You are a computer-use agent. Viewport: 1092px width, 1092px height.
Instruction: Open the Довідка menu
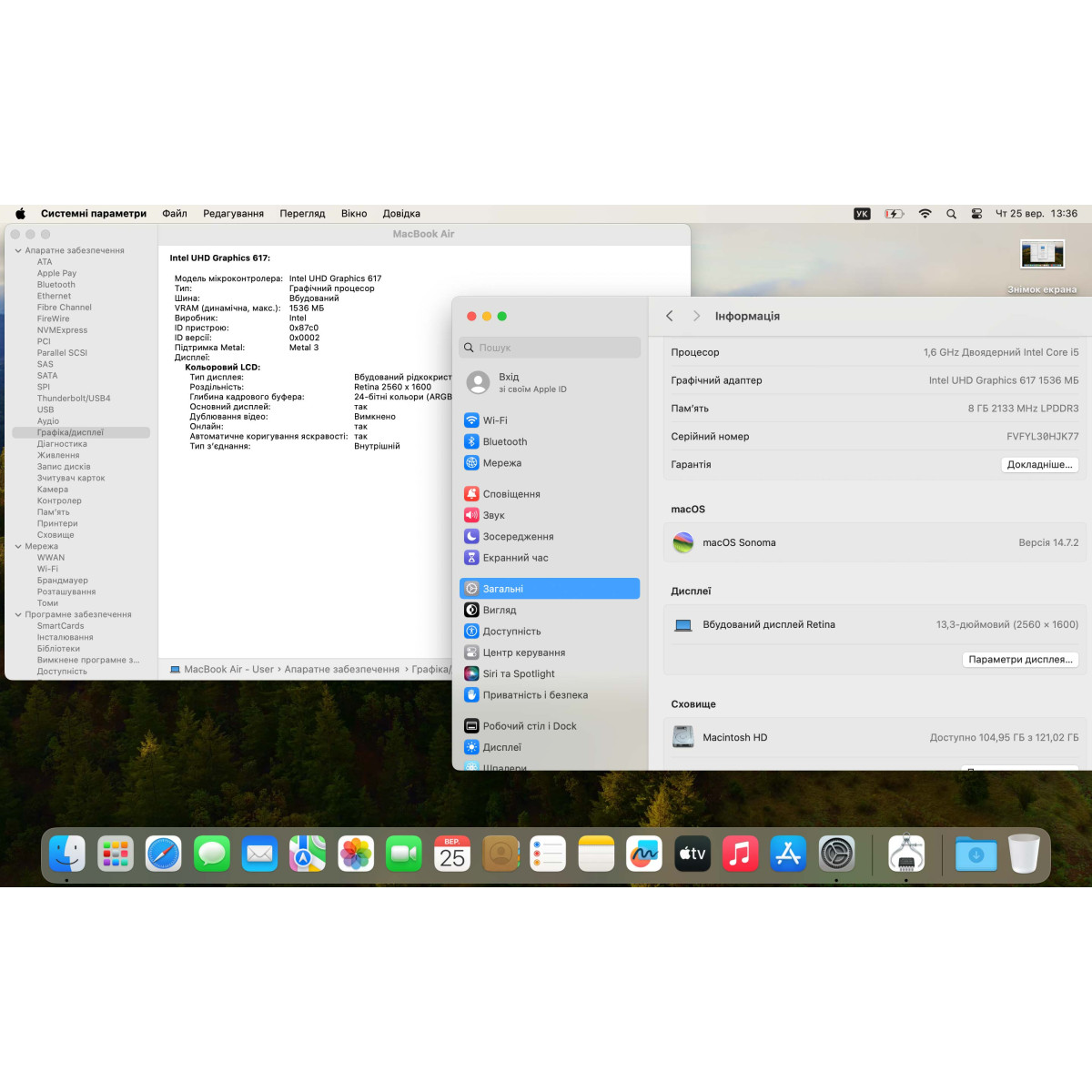tap(401, 214)
